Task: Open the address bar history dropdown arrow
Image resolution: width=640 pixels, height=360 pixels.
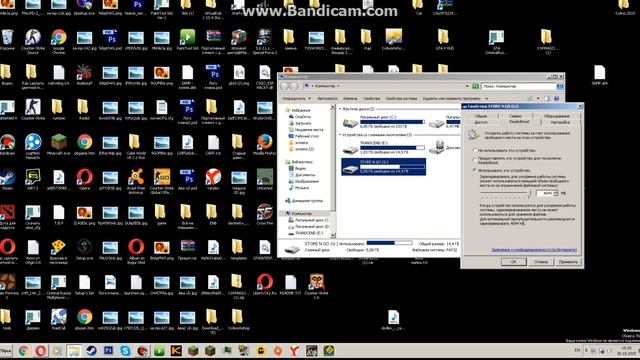Action: (x=467, y=86)
